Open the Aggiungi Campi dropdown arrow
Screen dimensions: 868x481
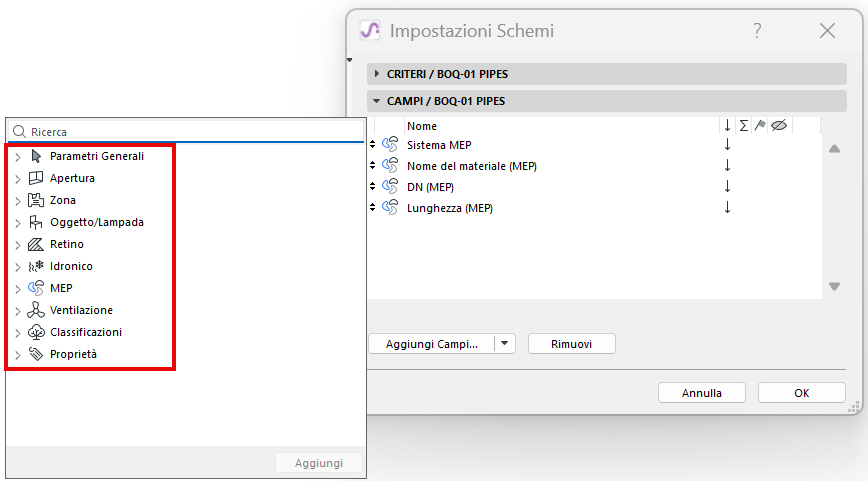coord(505,344)
